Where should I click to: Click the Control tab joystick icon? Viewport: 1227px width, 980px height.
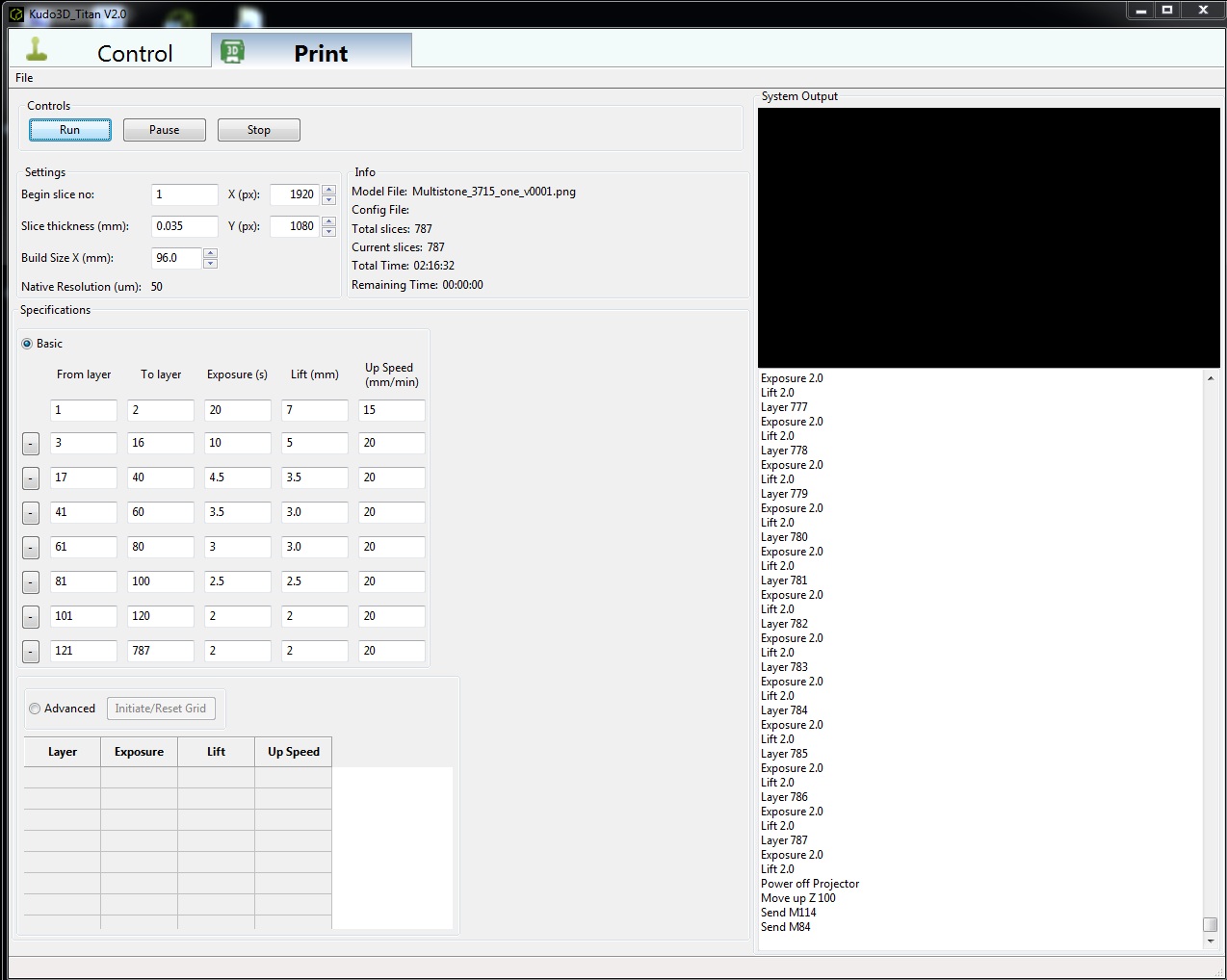[37, 50]
